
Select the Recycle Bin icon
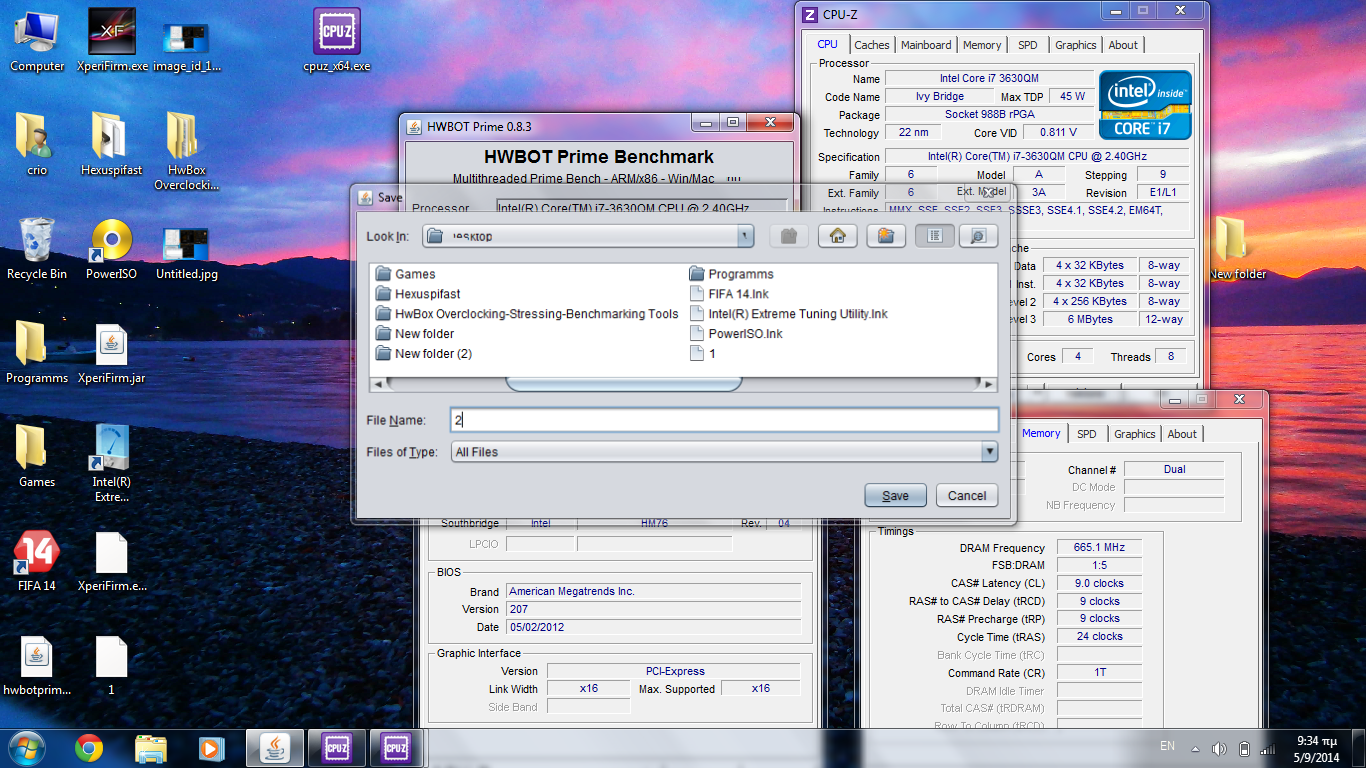(x=37, y=248)
